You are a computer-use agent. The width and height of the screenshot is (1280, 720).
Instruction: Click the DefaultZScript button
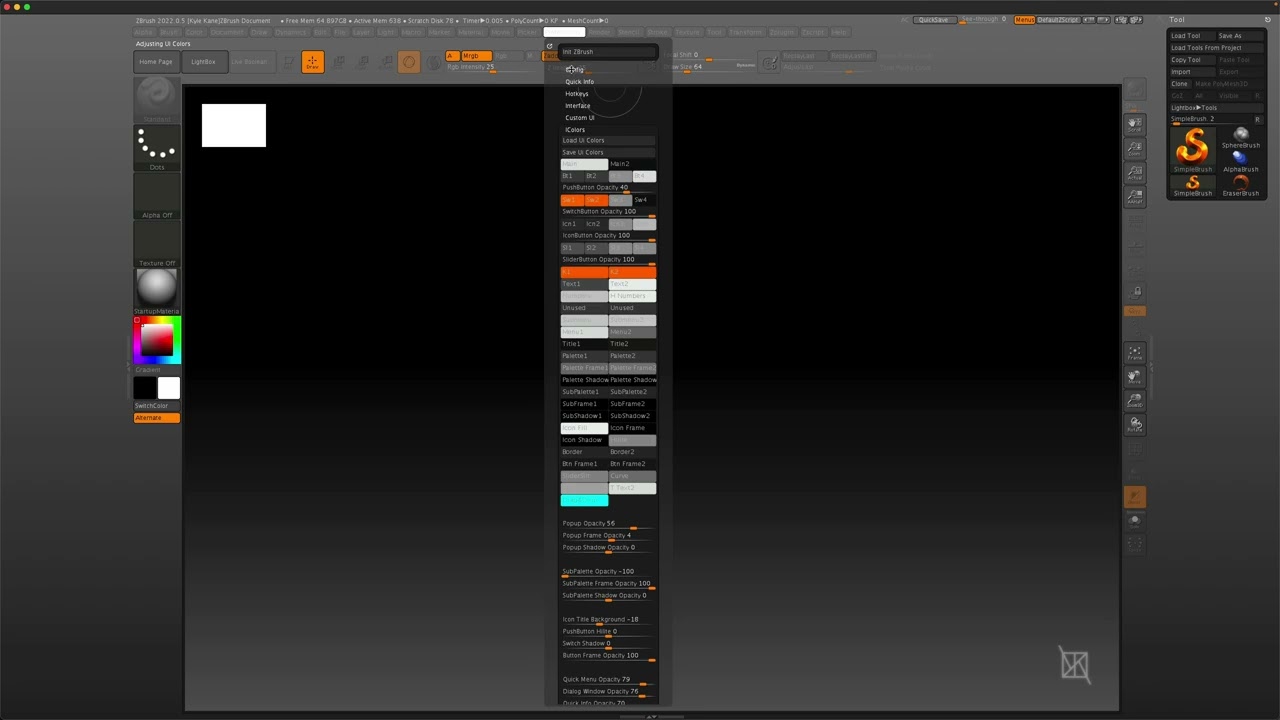coord(1058,20)
